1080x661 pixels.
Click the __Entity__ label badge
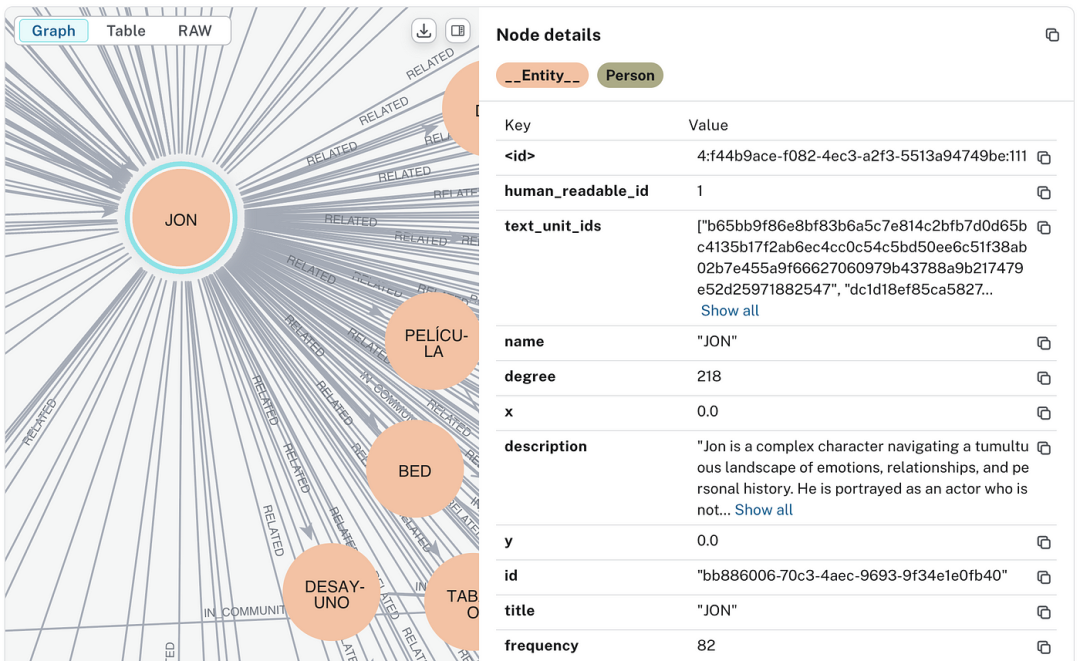pos(542,75)
